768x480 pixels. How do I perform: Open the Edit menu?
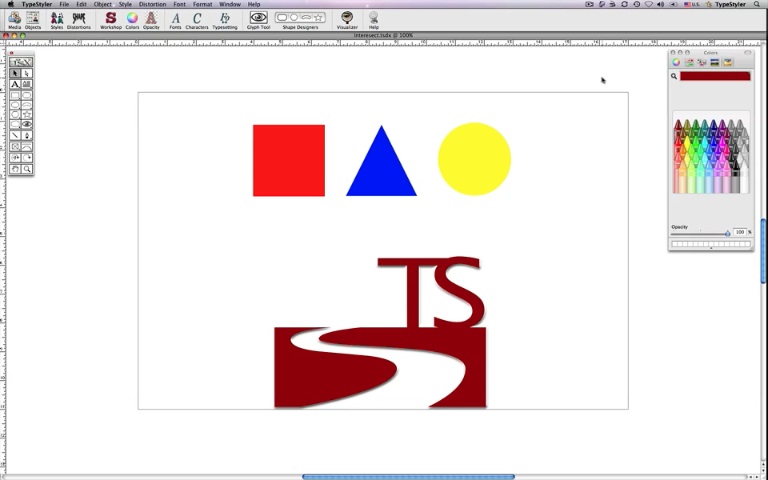[81, 4]
